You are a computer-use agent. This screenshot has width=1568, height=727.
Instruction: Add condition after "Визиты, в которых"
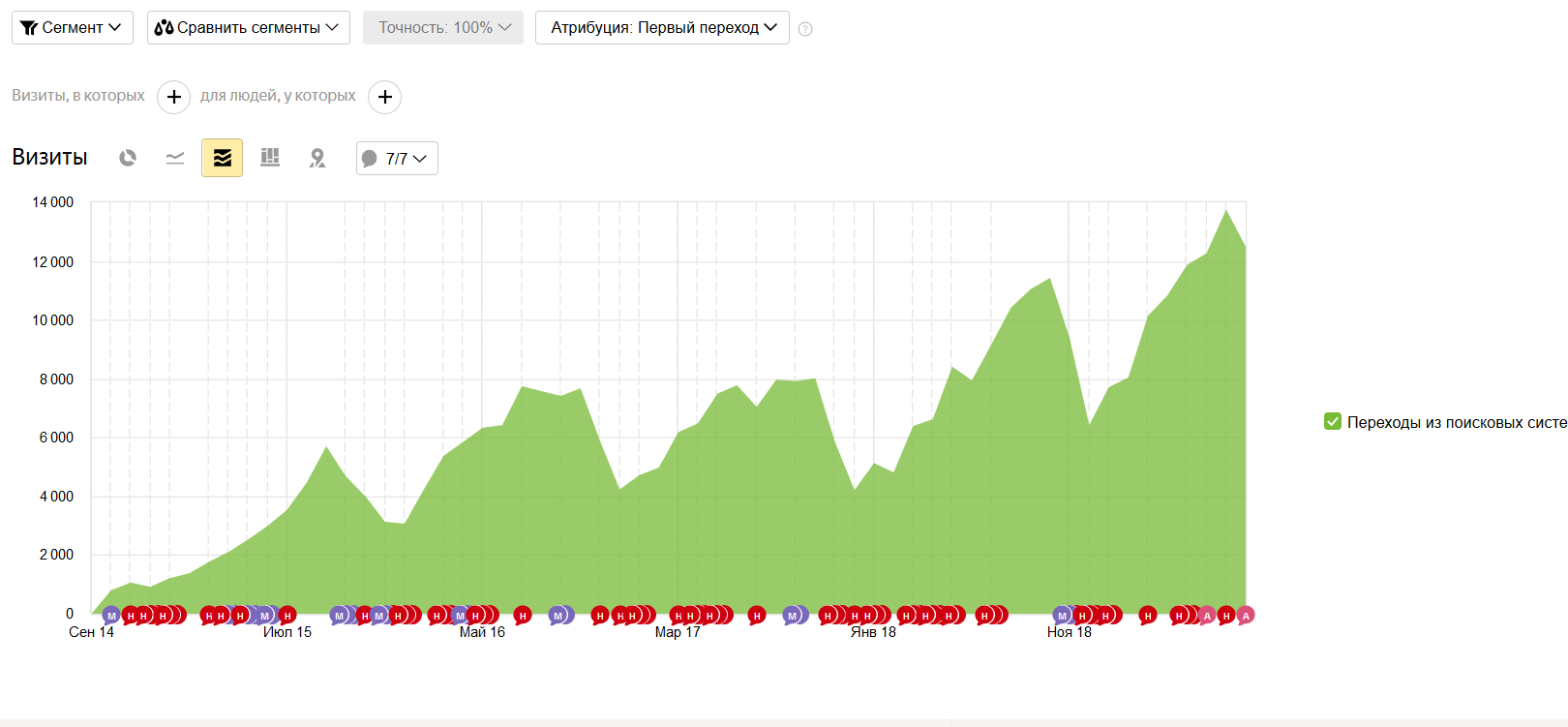[x=174, y=97]
